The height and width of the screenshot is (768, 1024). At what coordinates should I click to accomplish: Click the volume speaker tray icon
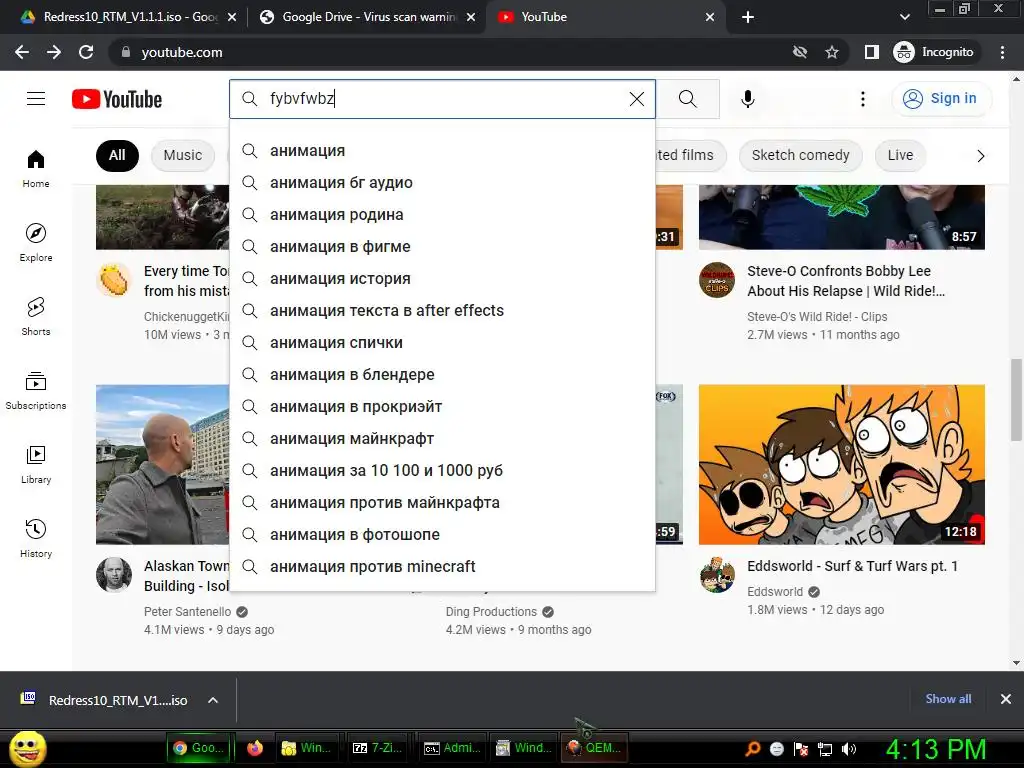point(849,749)
